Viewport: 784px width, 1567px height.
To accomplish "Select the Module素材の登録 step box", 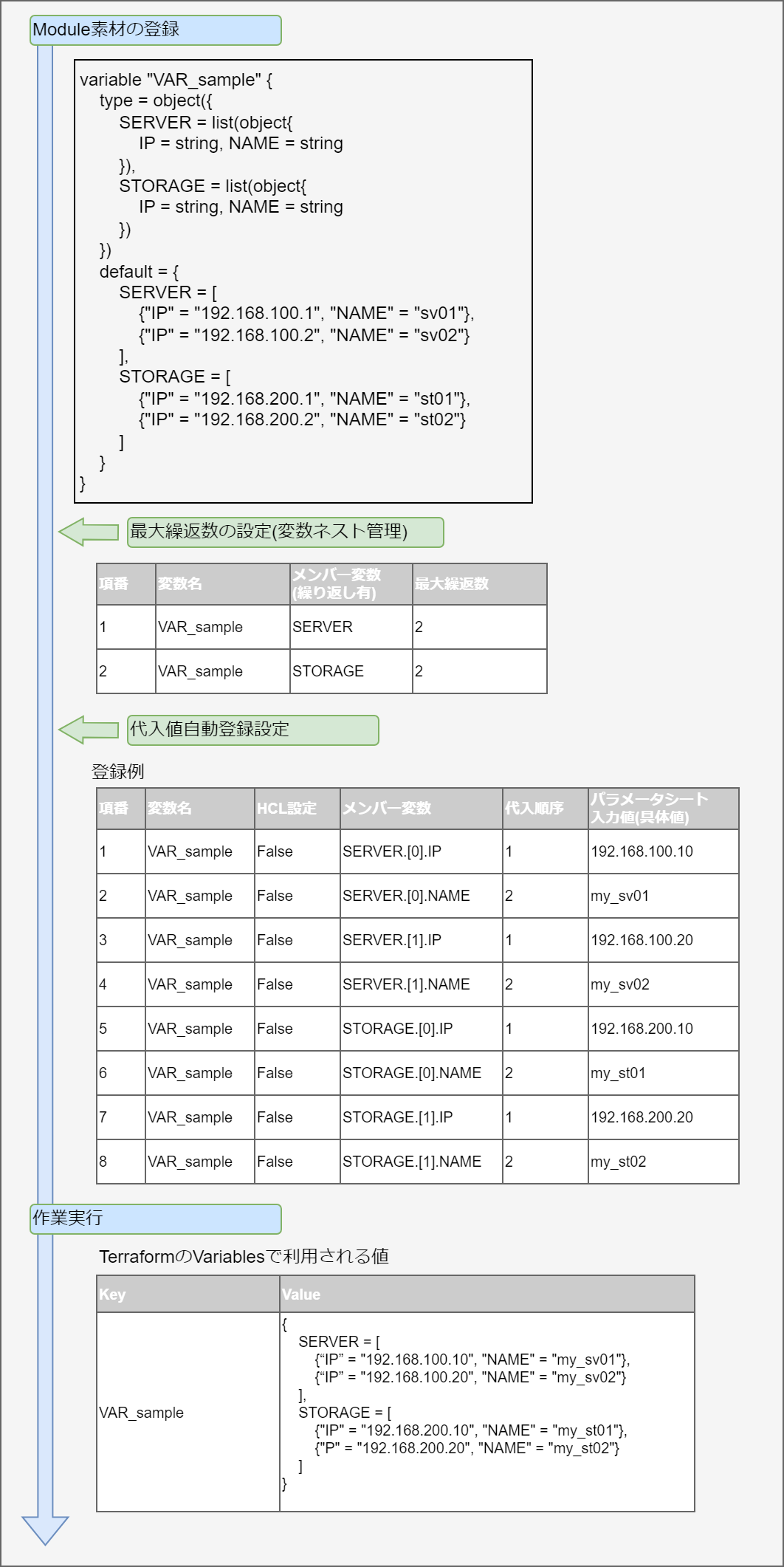I will (x=156, y=30).
